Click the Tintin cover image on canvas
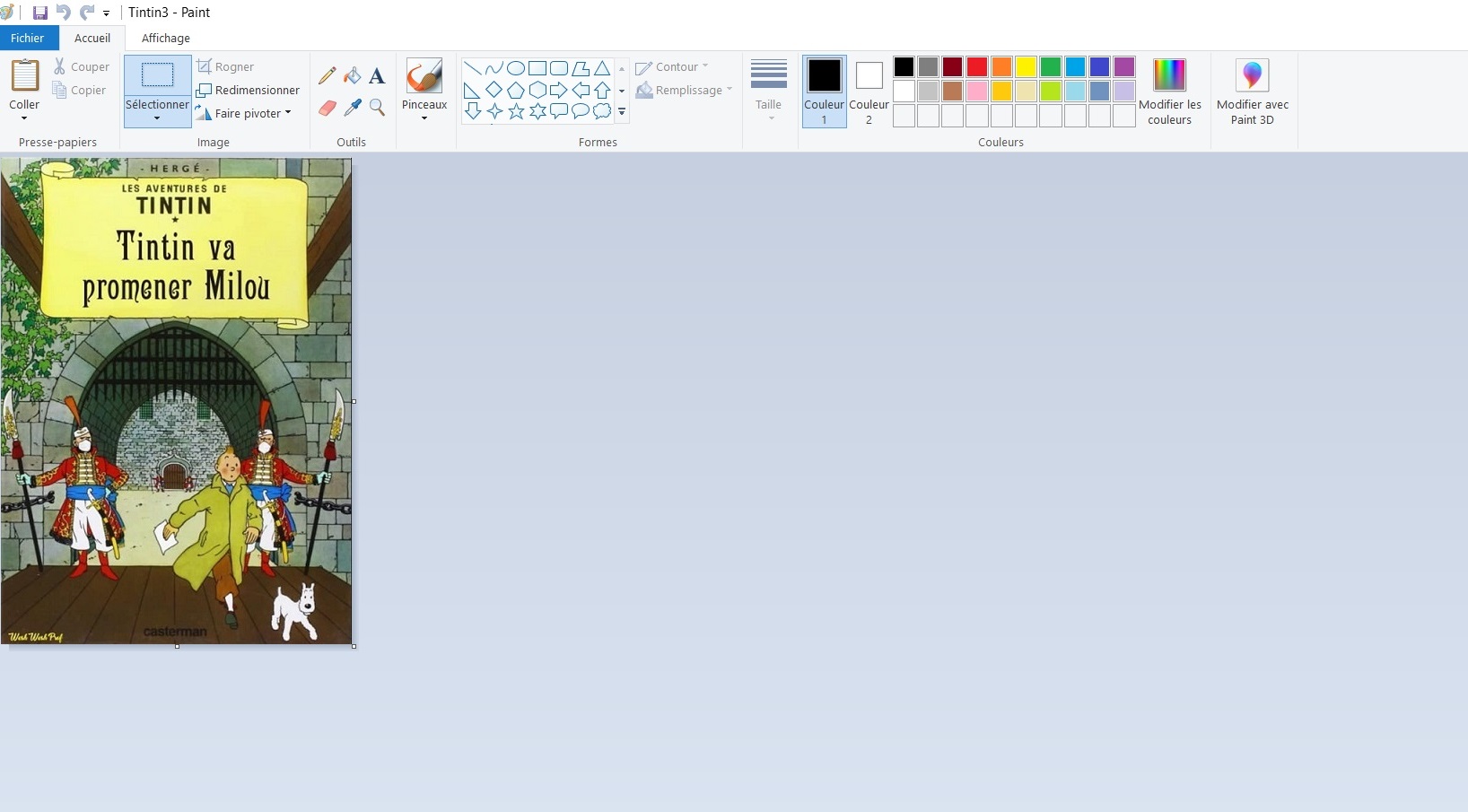This screenshot has width=1468, height=812. tap(177, 401)
